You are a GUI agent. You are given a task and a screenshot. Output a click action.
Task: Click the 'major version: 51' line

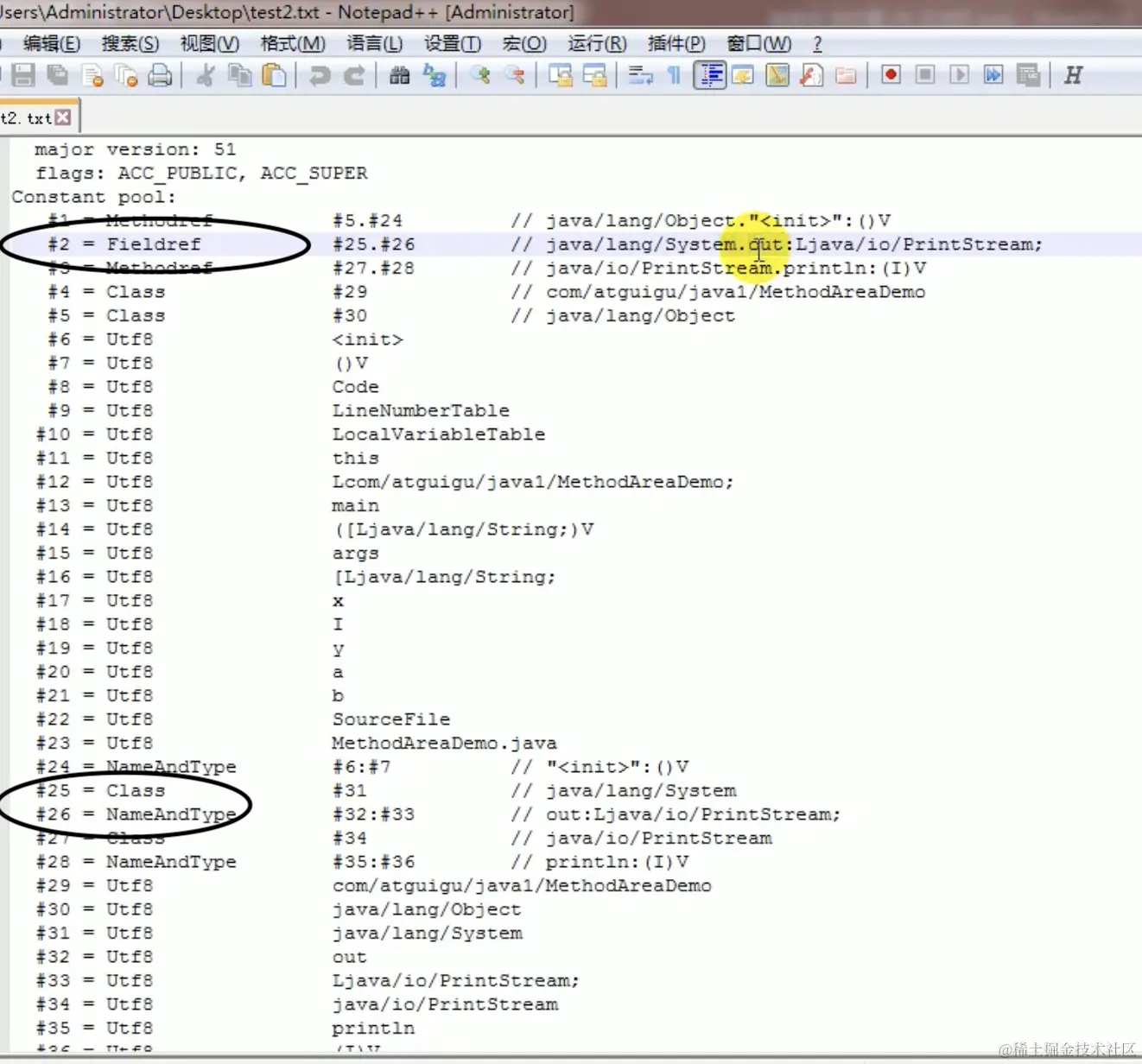tap(135, 149)
